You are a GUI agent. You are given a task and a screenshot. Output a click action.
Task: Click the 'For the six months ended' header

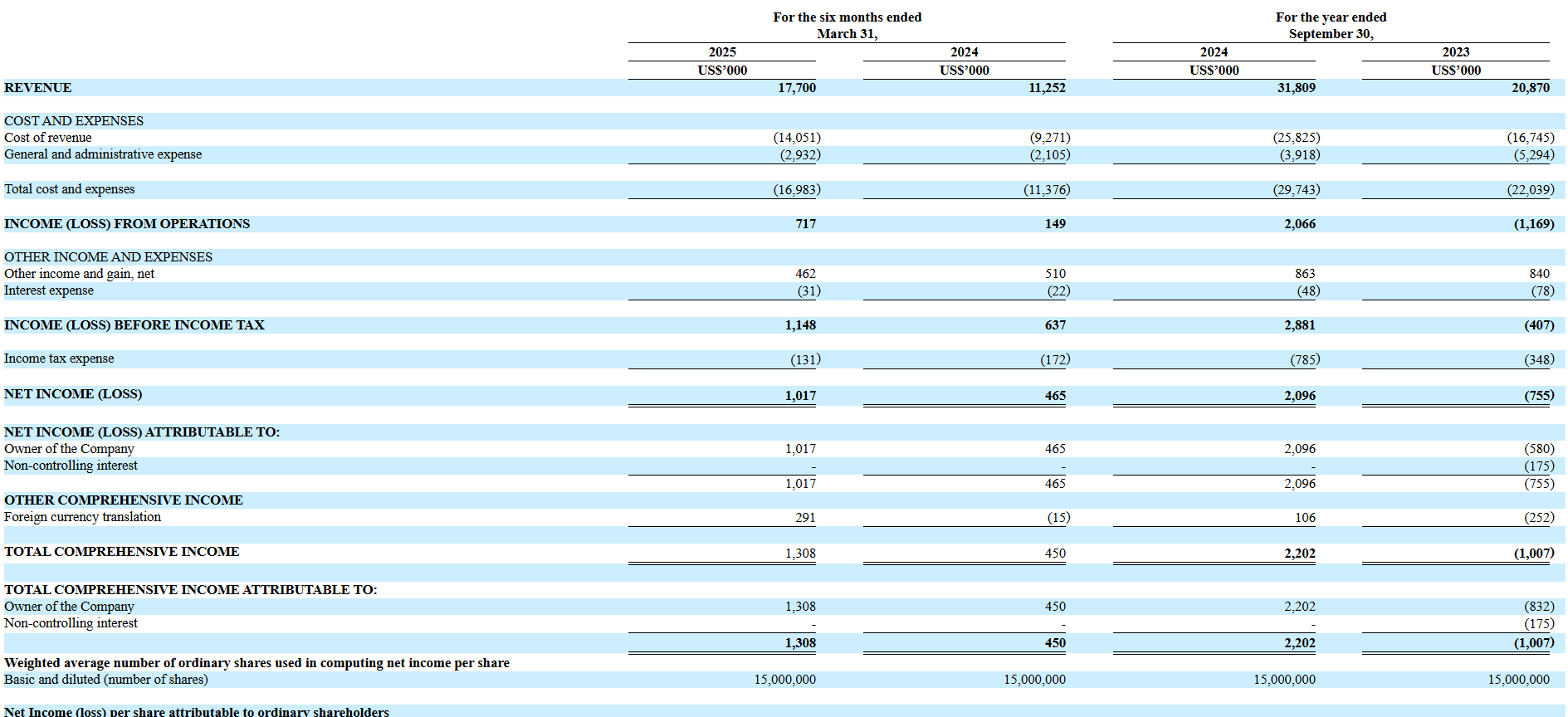pos(847,17)
